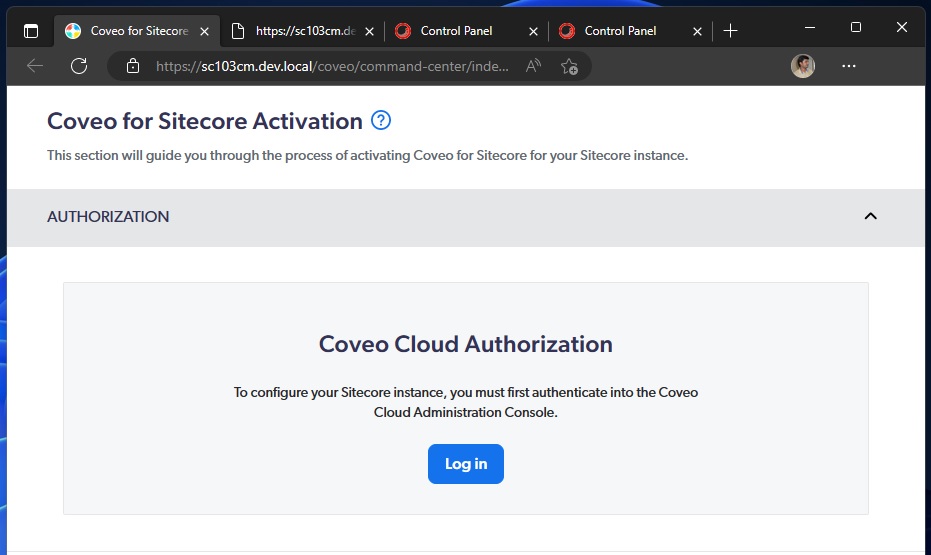This screenshot has height=555, width=931.
Task: Close the second Control Panel tab
Action: (x=697, y=31)
